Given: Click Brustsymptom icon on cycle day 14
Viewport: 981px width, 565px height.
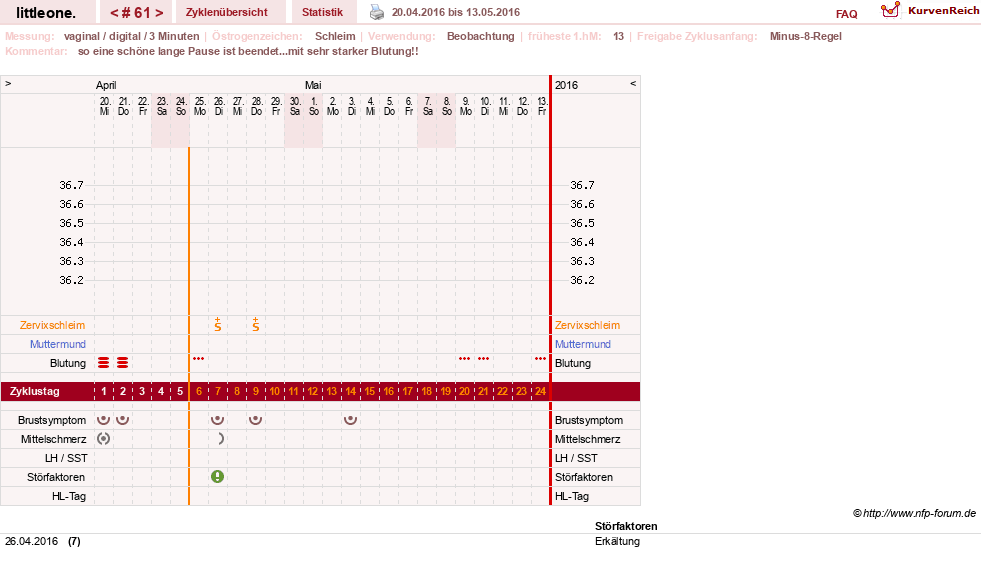Looking at the screenshot, I should coord(350,420).
